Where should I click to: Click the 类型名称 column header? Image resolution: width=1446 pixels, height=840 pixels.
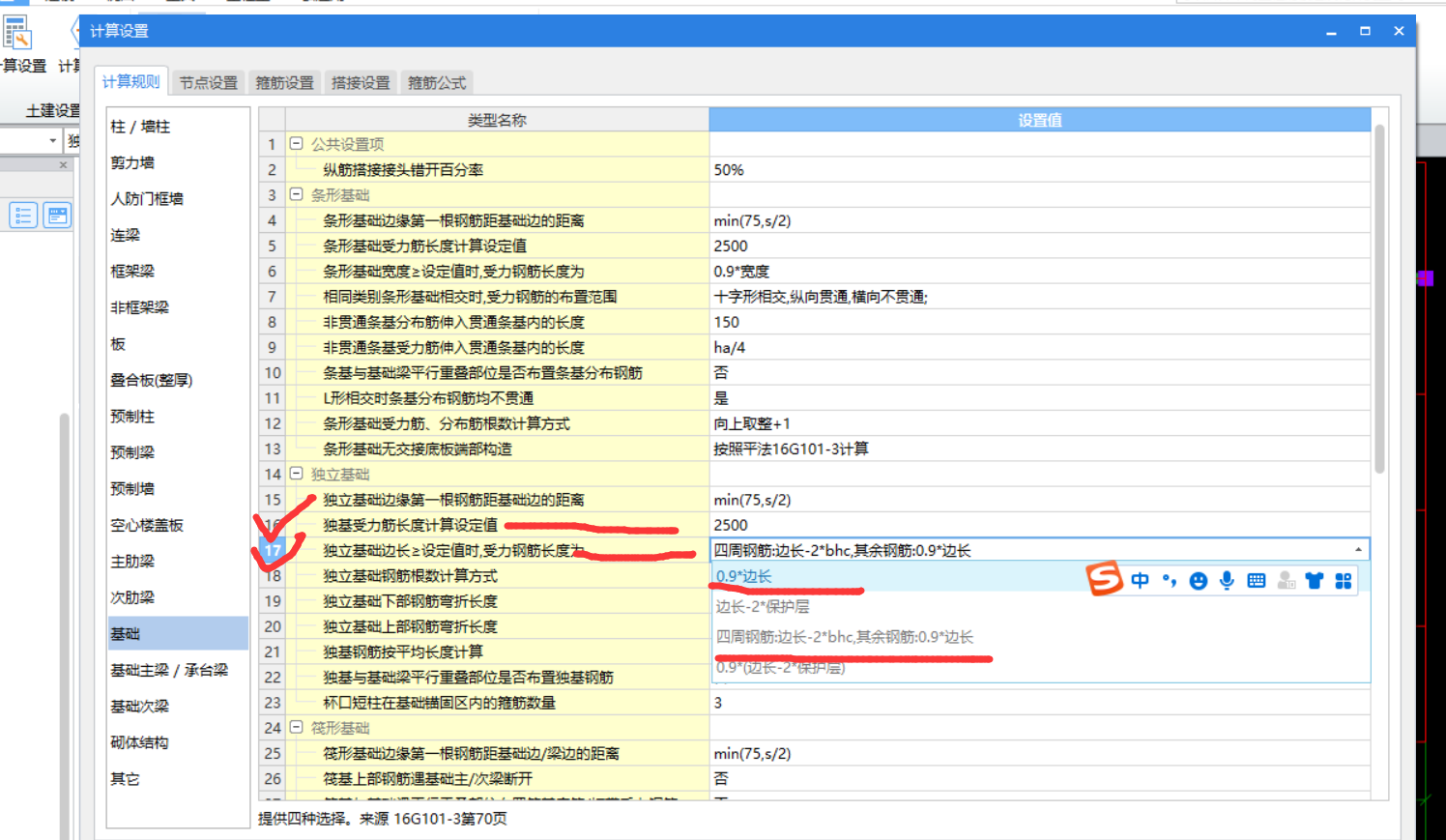tap(497, 120)
